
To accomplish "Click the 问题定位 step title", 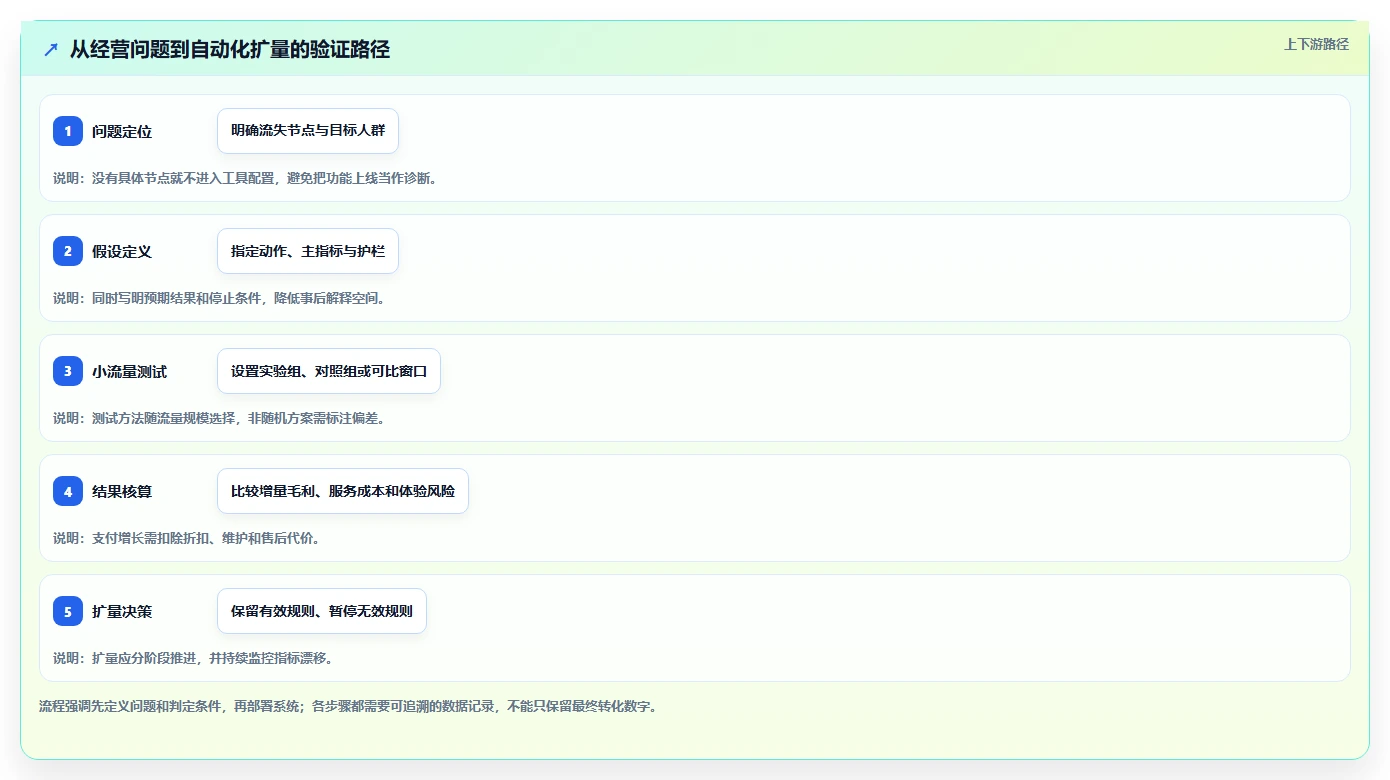I will (x=122, y=131).
